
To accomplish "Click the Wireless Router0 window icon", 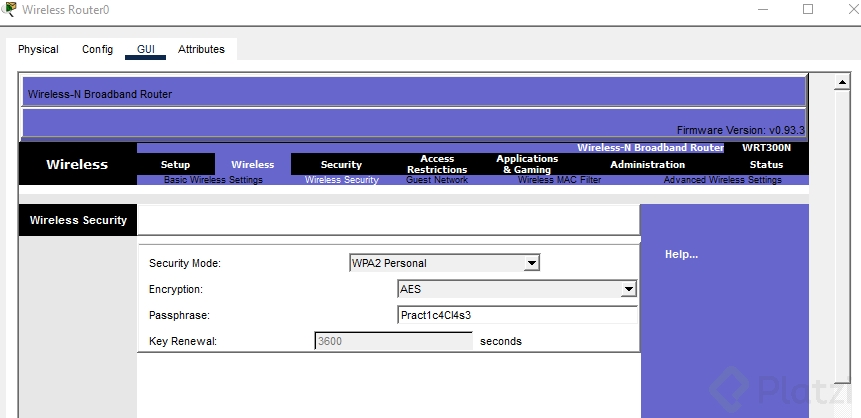I will 9,9.
